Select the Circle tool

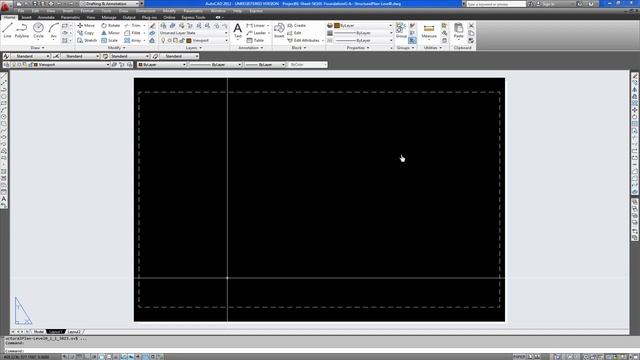tap(38, 31)
